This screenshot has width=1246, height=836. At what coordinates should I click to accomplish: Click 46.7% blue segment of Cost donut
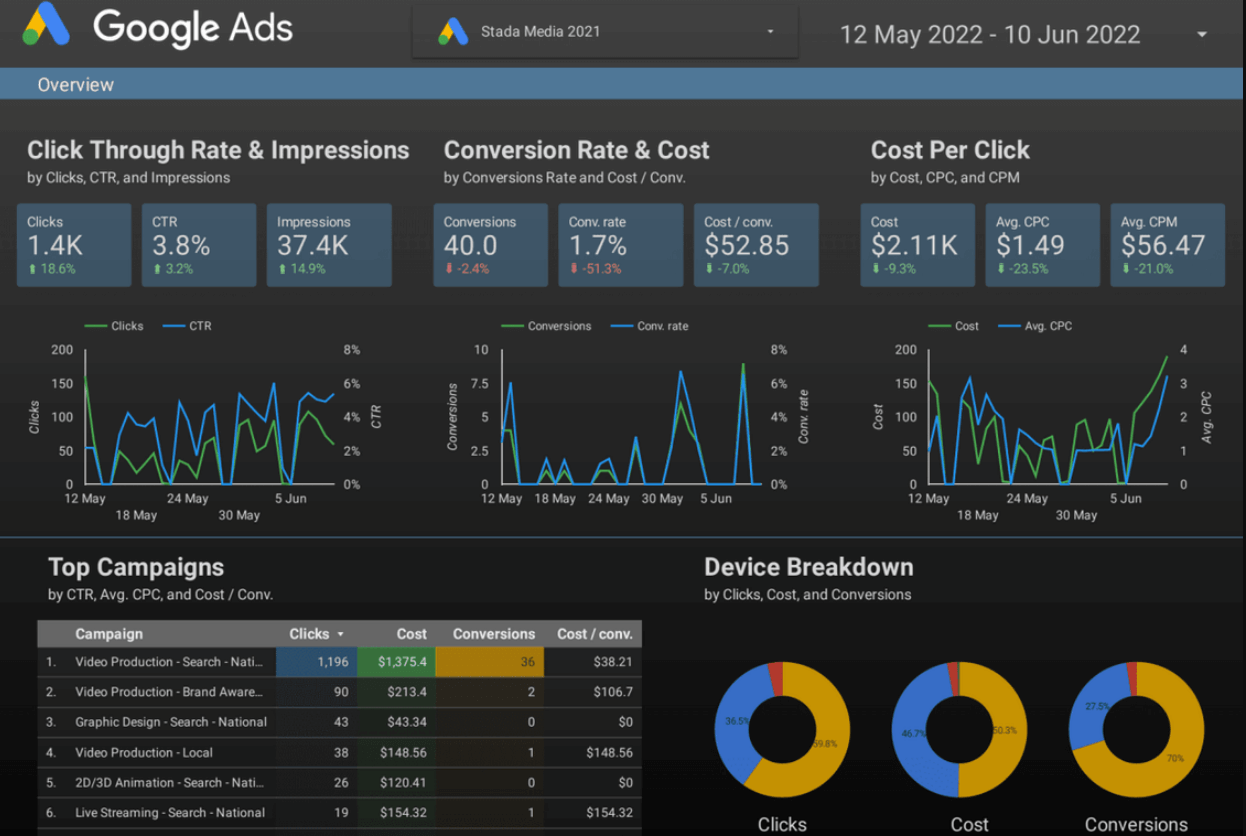coord(912,735)
